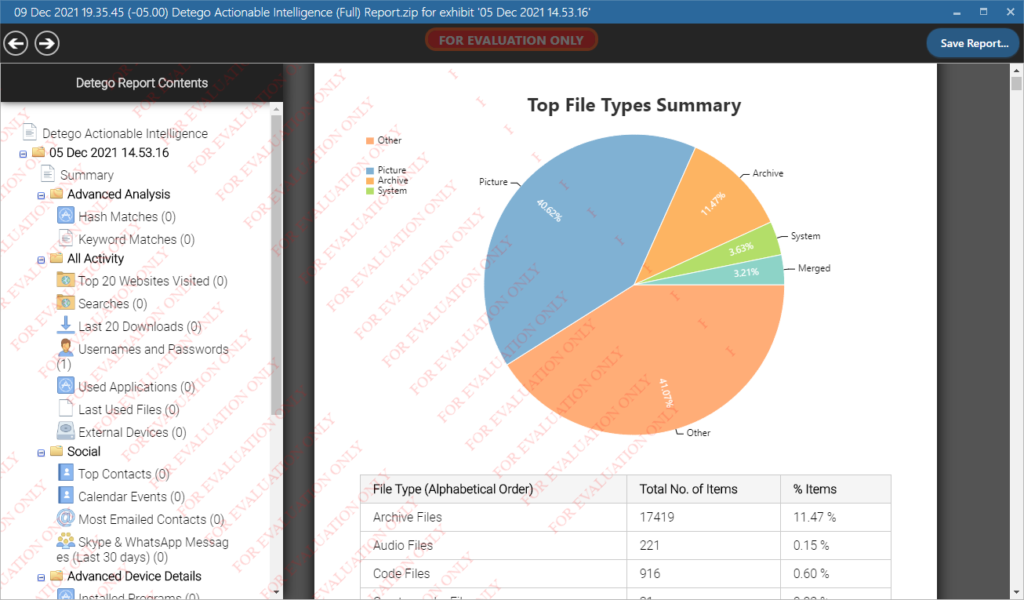
Task: Open Top 20 Websites Visited (0)
Action: click(153, 281)
